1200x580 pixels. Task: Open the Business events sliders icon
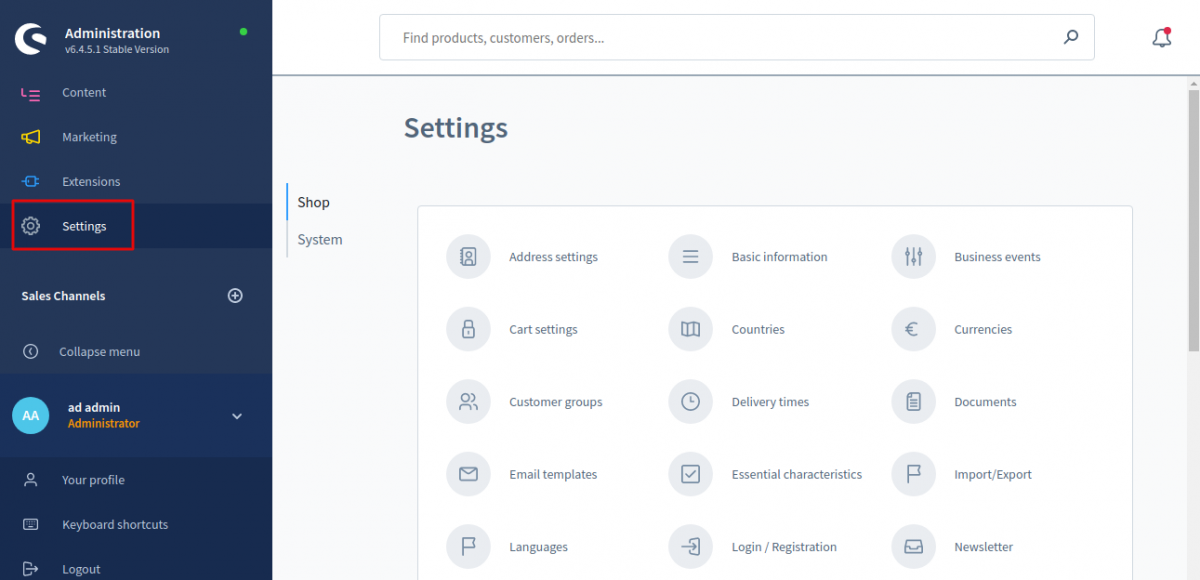tap(913, 257)
